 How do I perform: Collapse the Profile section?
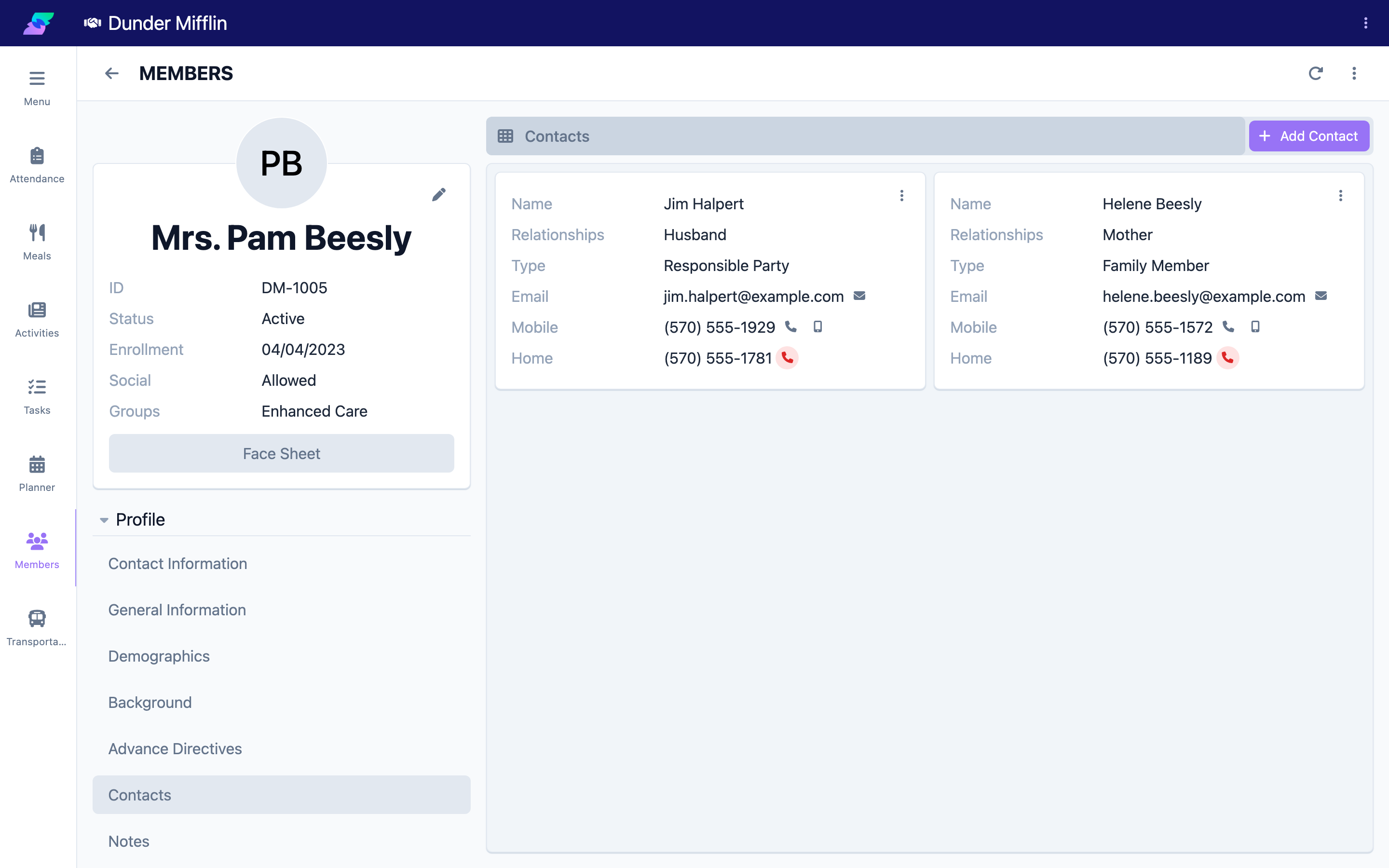104,519
